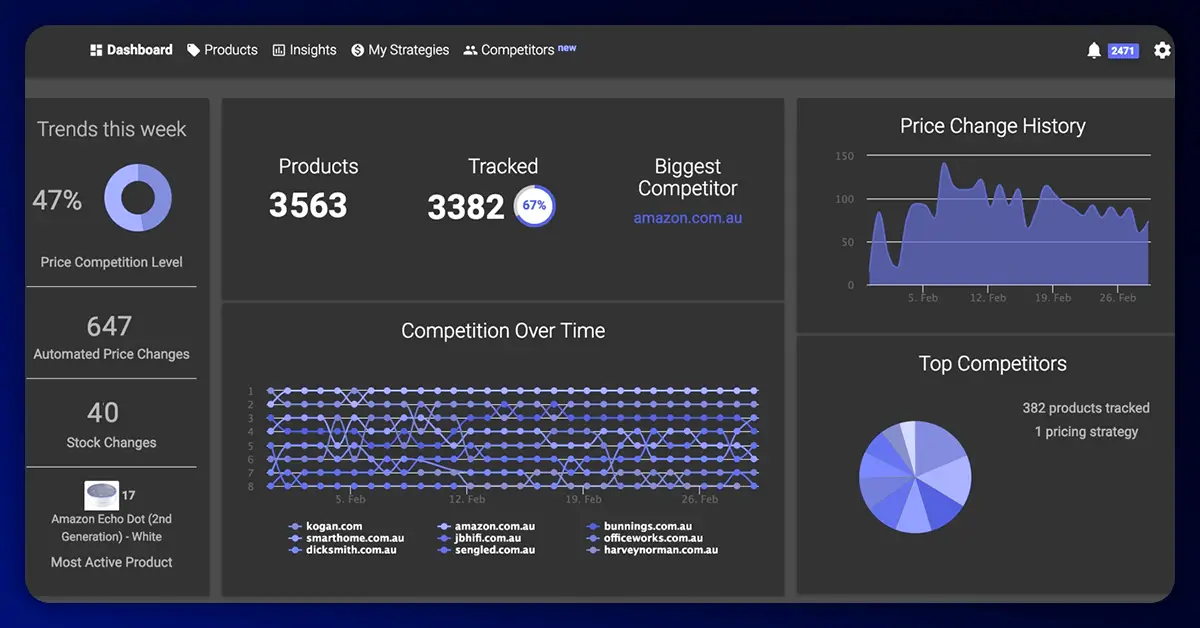Click the 'Biggest Competitor' label
Image resolution: width=1200 pixels, height=628 pixels.
pos(688,177)
